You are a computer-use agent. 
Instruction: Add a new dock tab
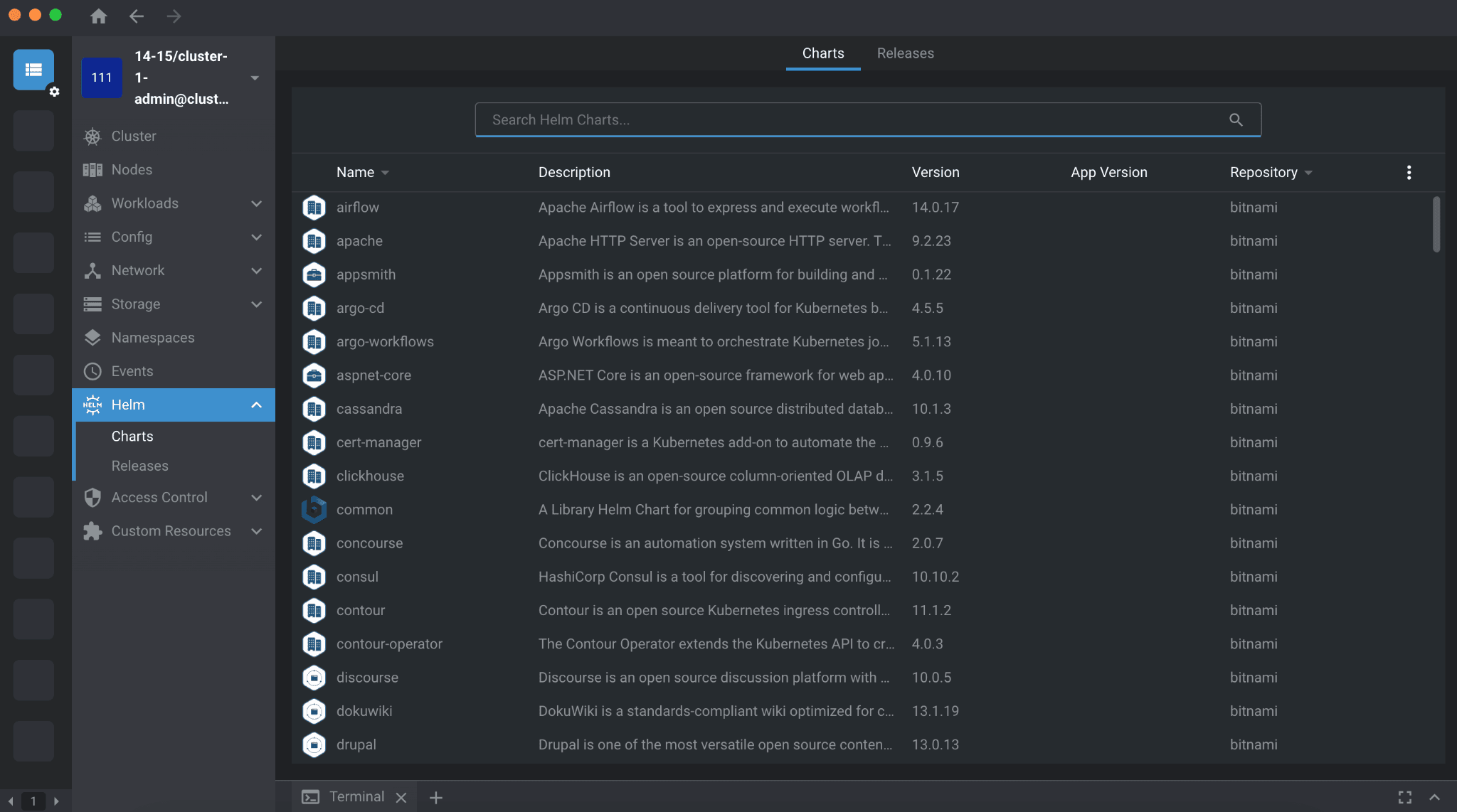436,797
